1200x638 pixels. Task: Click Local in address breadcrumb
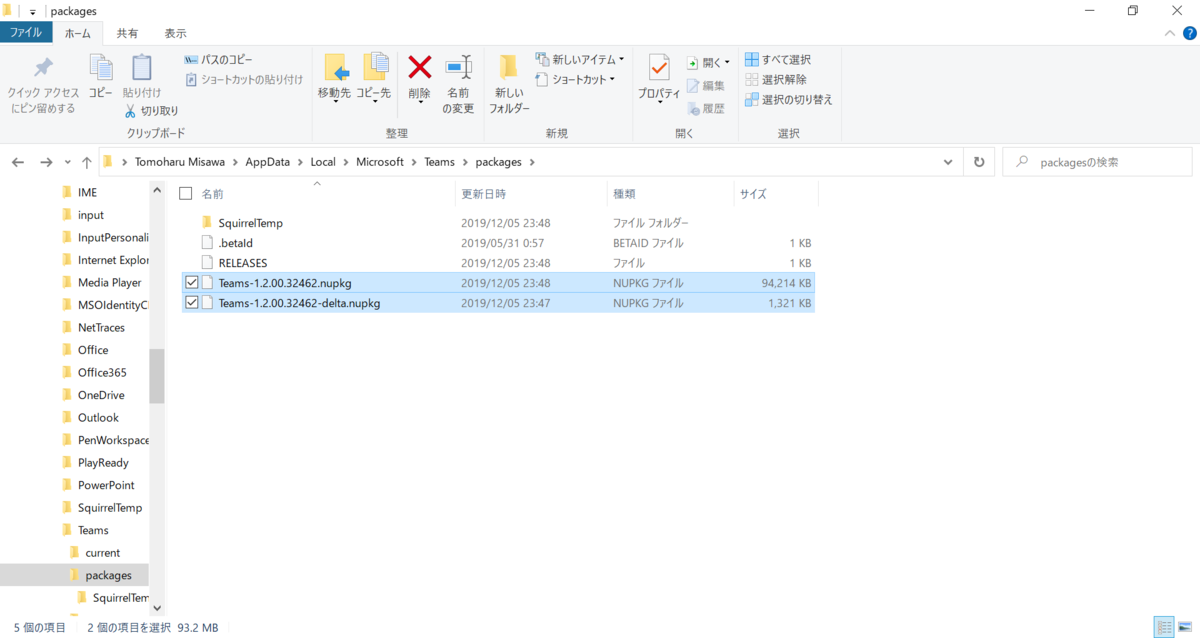pos(323,162)
